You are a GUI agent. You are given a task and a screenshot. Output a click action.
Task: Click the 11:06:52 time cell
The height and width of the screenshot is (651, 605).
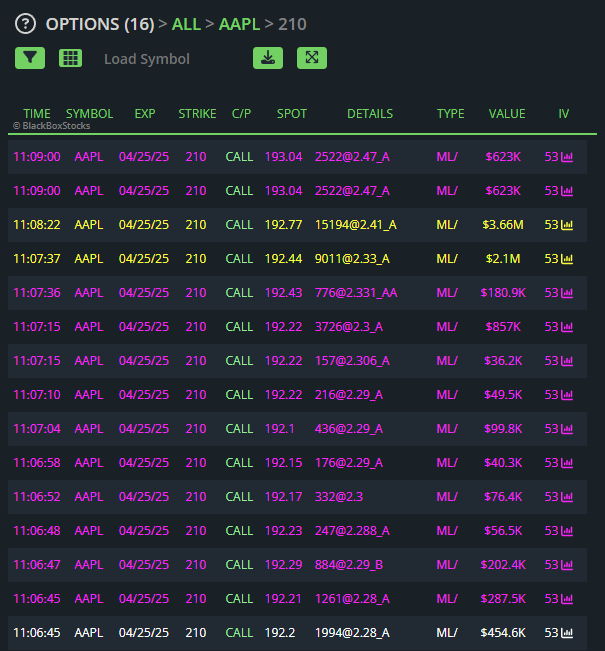click(x=37, y=497)
